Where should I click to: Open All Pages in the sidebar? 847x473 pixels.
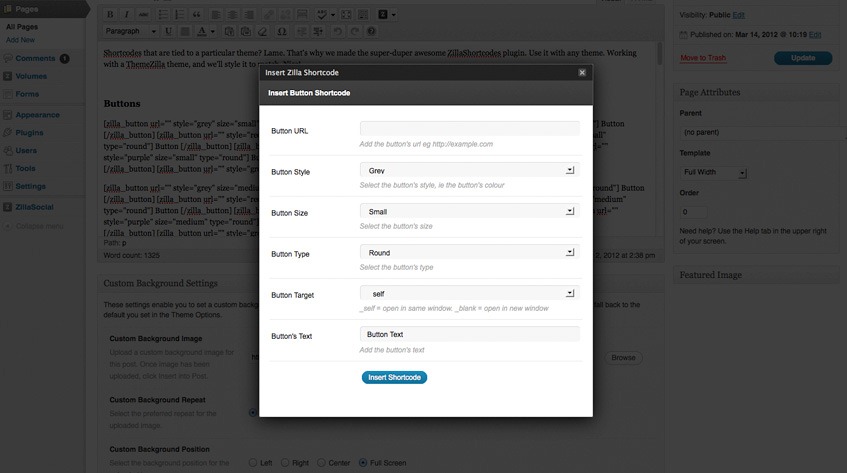[22, 26]
